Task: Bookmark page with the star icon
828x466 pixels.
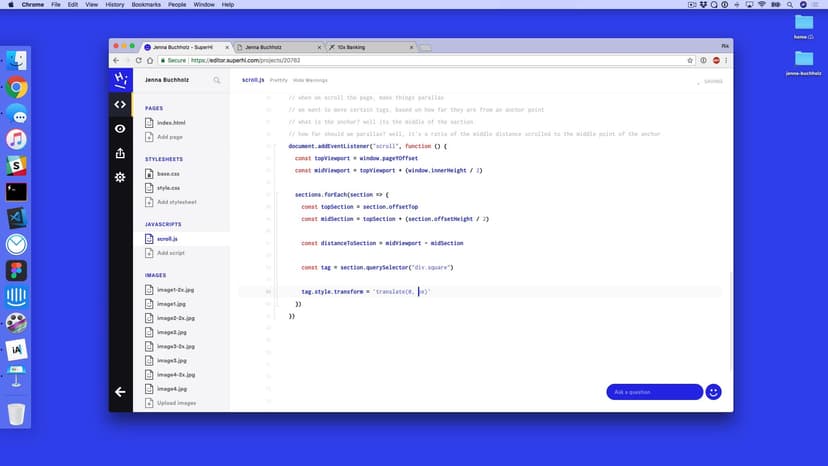Action: pos(690,60)
